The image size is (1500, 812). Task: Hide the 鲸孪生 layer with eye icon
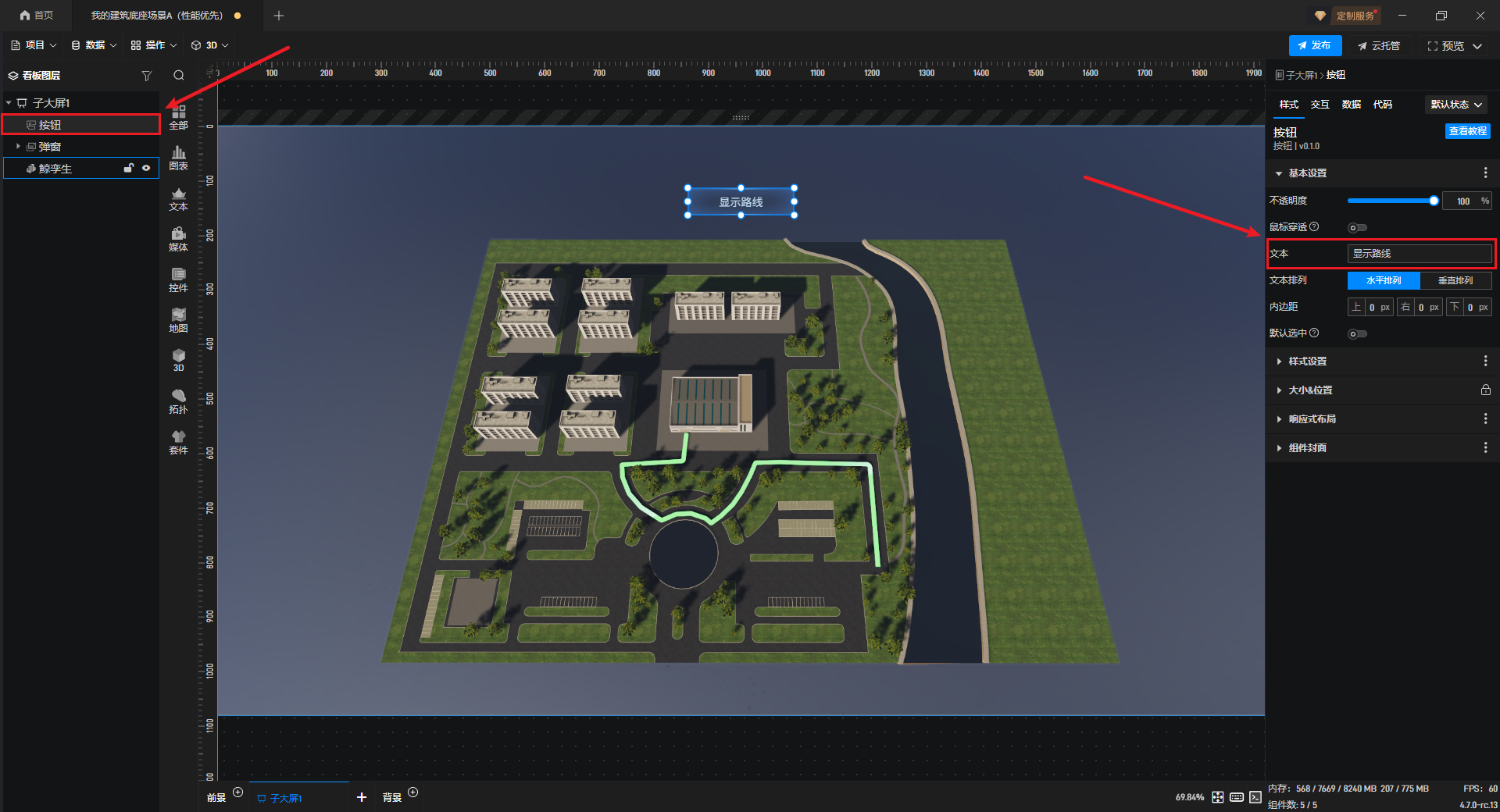pyautogui.click(x=146, y=168)
